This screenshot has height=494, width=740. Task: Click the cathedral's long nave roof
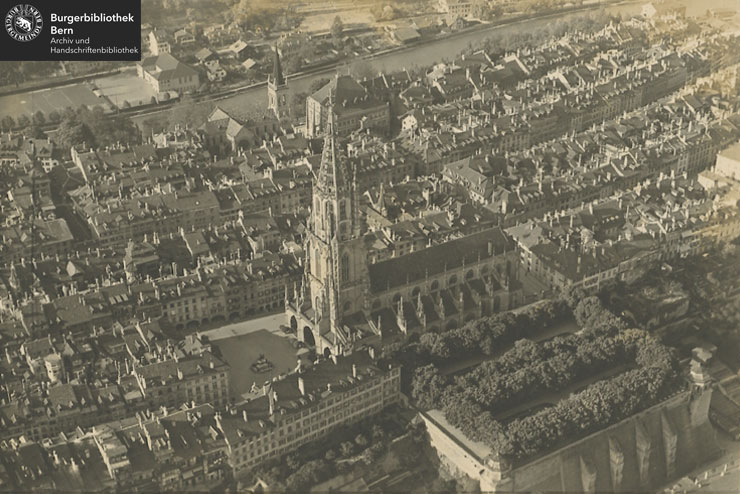[x=440, y=260]
